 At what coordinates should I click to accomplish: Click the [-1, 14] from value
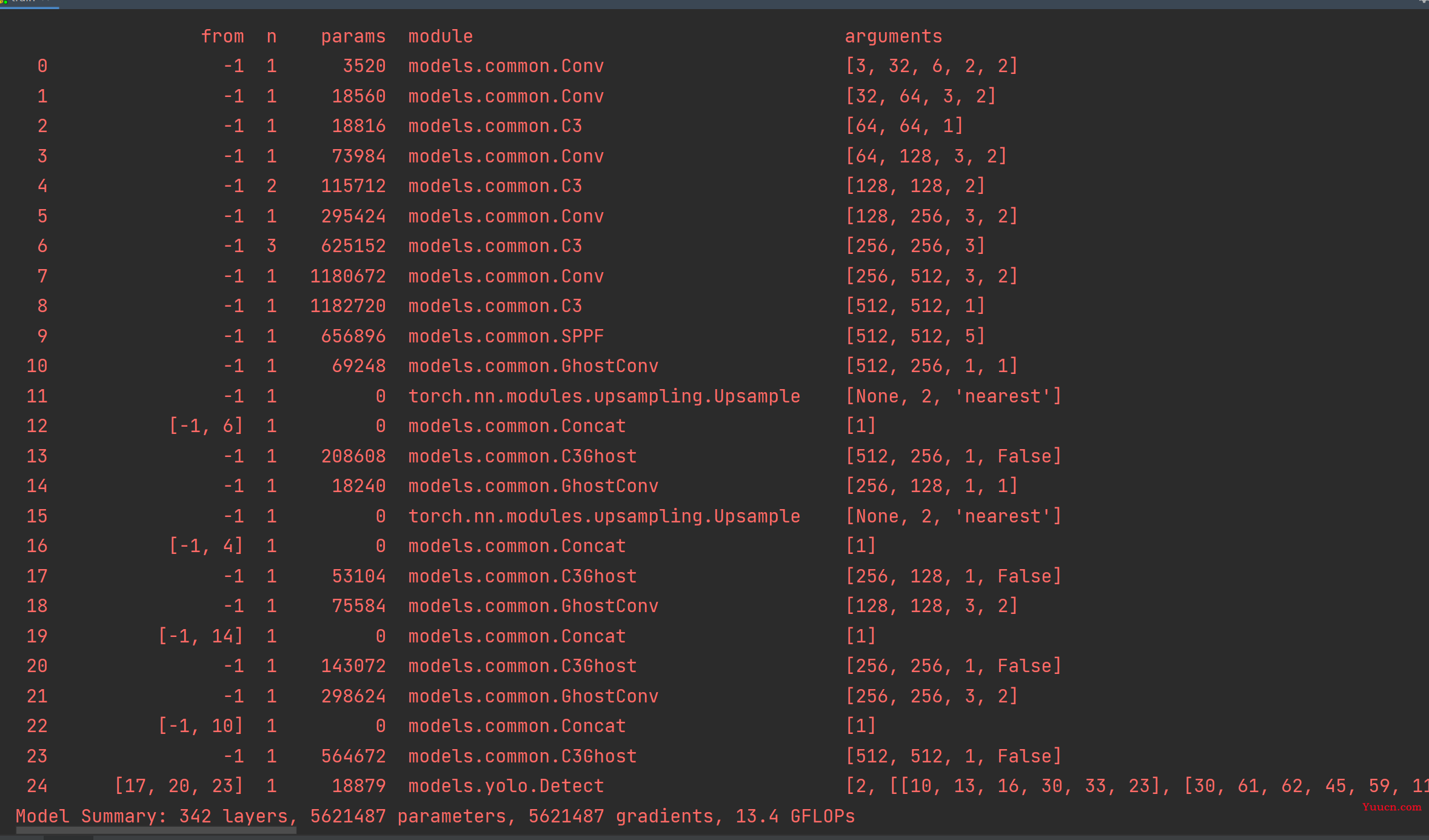pyautogui.click(x=201, y=636)
